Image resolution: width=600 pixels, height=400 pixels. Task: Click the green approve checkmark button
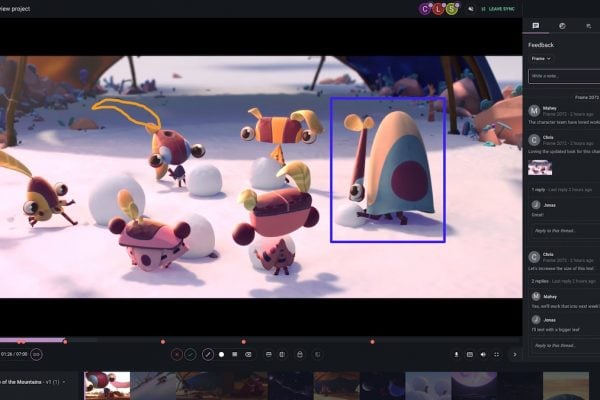click(x=191, y=354)
